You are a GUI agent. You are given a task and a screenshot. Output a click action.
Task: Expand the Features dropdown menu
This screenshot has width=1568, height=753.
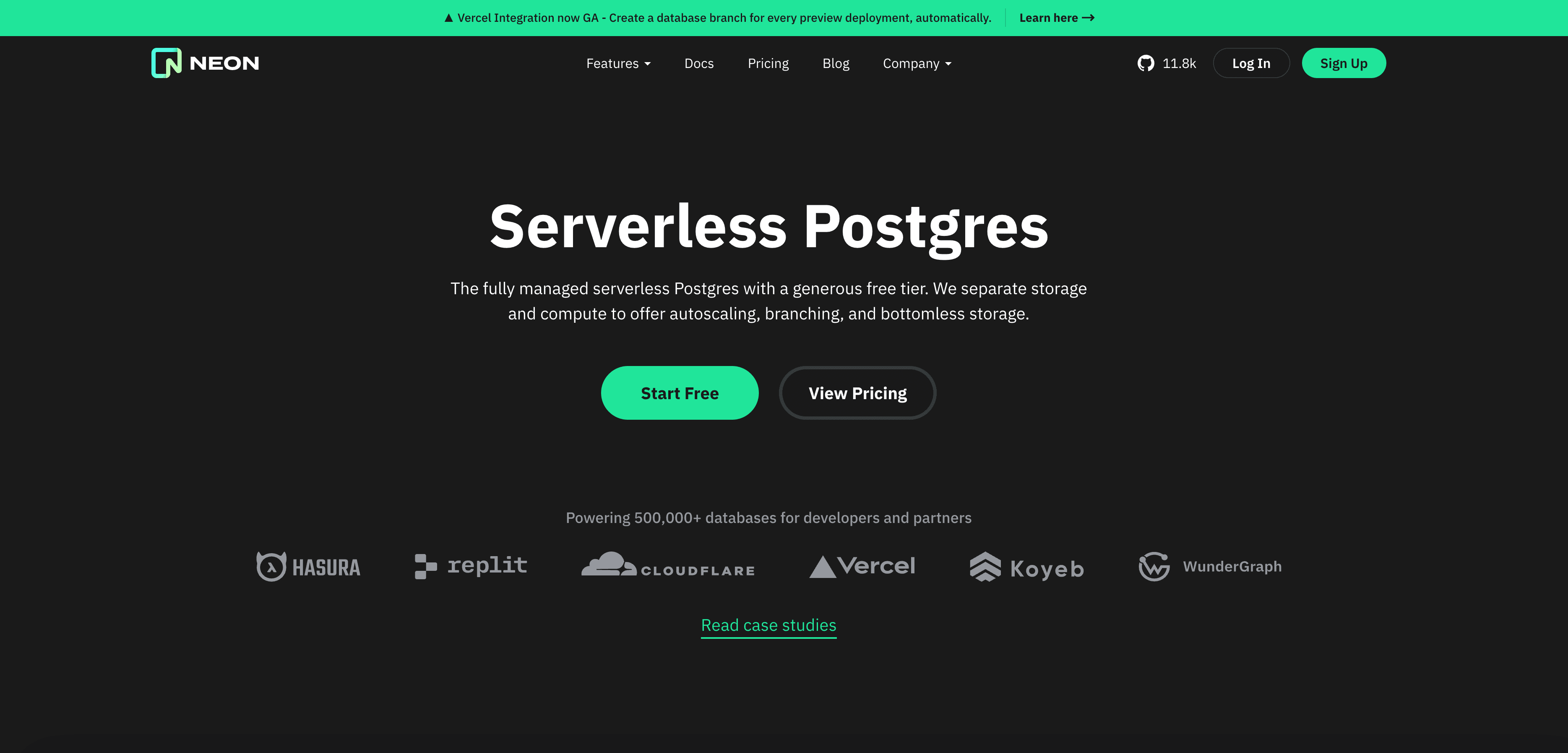618,63
